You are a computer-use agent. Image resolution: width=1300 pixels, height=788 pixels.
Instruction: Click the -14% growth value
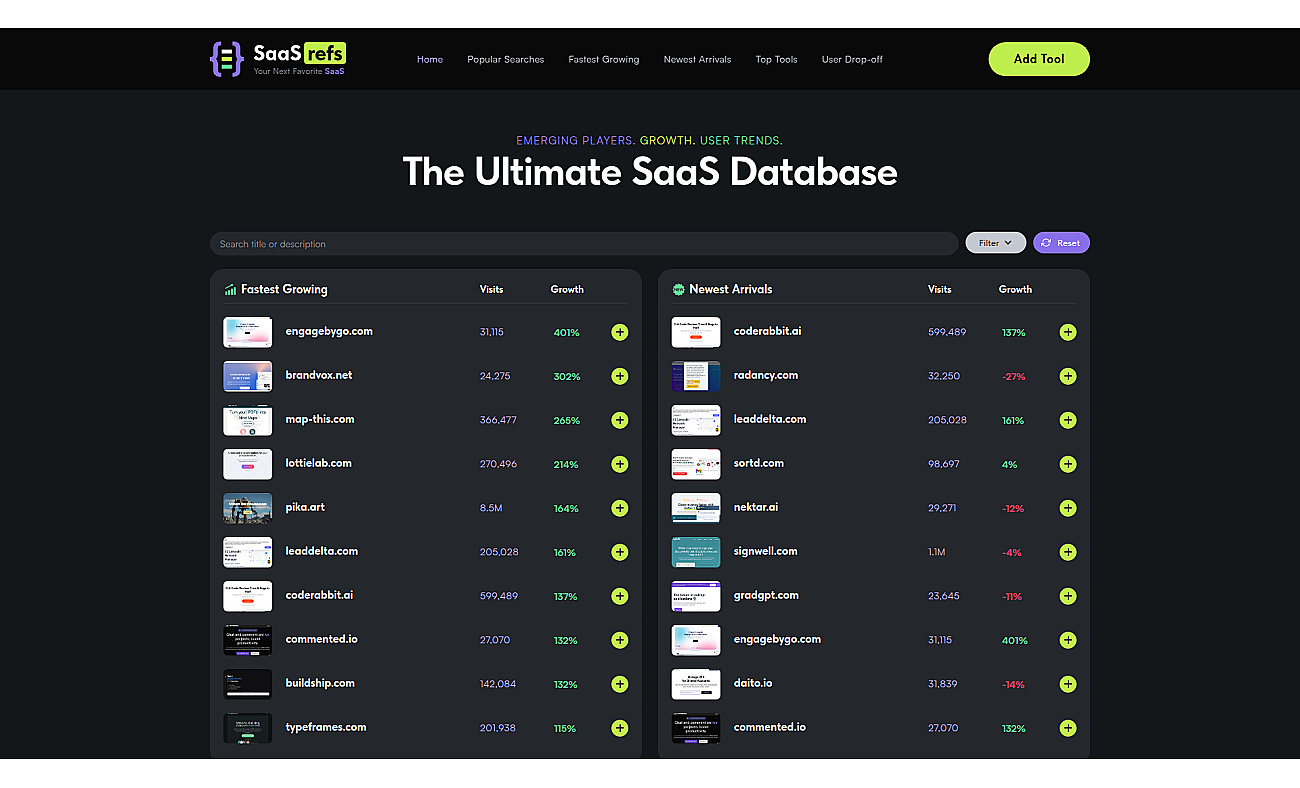coord(1013,684)
